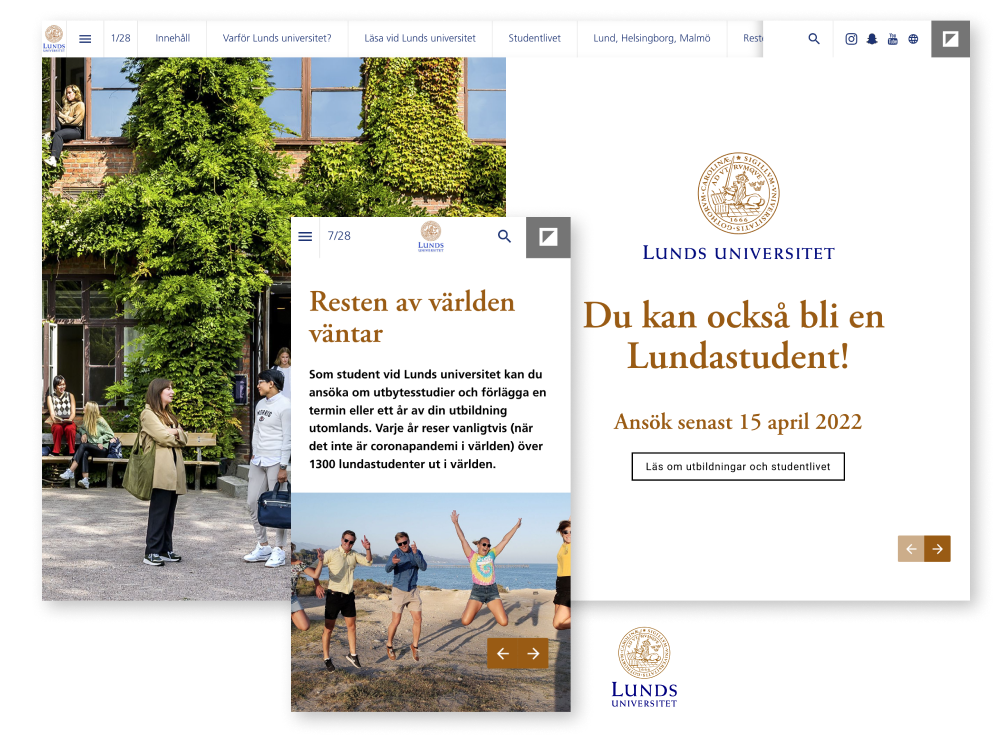The height and width of the screenshot is (737, 995).
Task: Click the "1/28" page number field
Action: [x=121, y=38]
